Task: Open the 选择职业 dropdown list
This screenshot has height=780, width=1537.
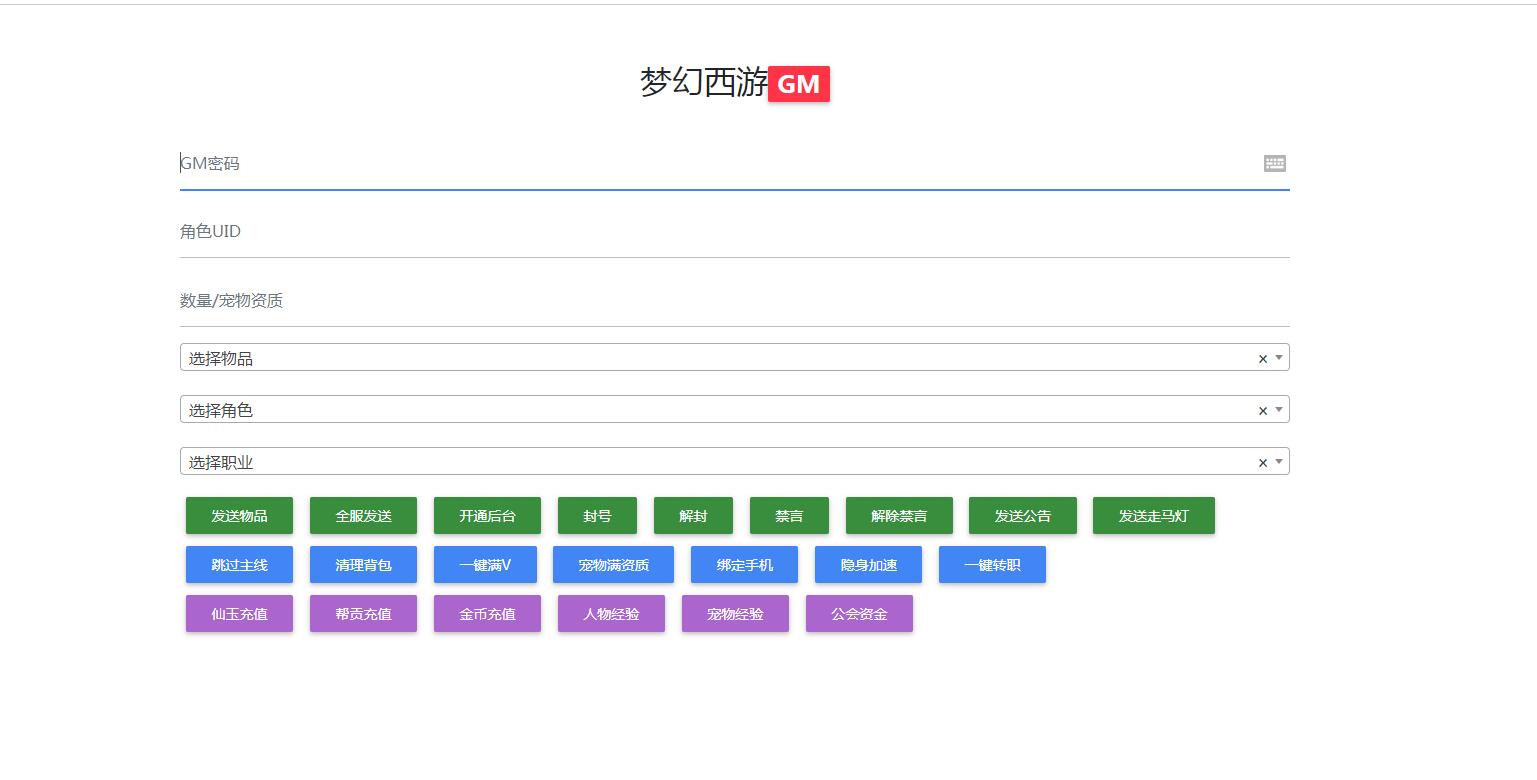Action: [x=720, y=462]
